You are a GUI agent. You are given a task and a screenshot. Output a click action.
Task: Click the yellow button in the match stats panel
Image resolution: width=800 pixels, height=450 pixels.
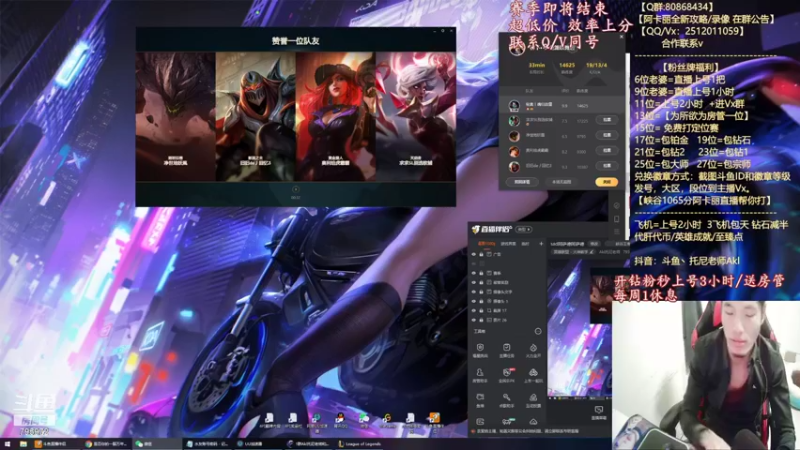607,182
